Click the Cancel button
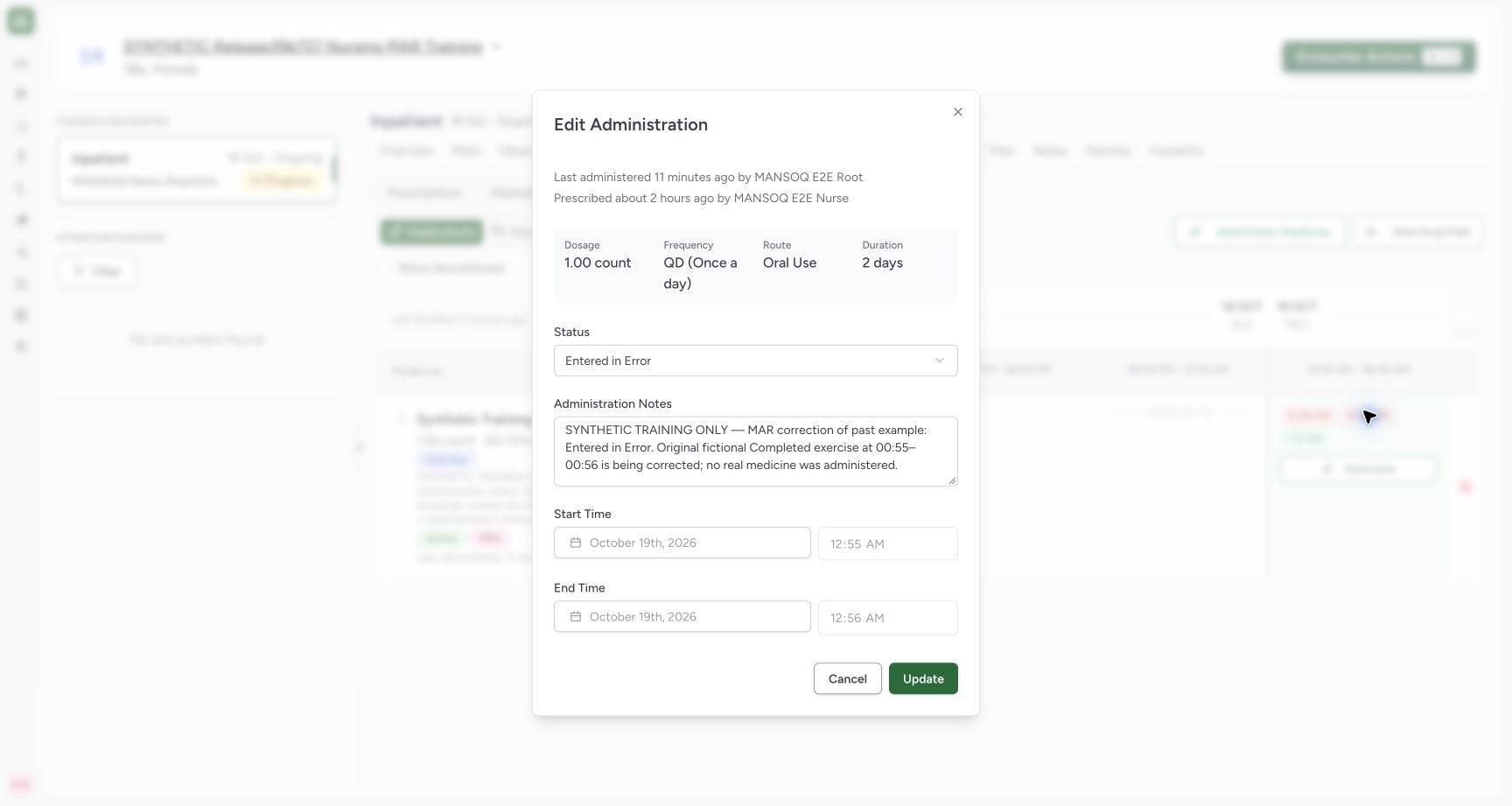This screenshot has height=806, width=1512. pyautogui.click(x=847, y=678)
